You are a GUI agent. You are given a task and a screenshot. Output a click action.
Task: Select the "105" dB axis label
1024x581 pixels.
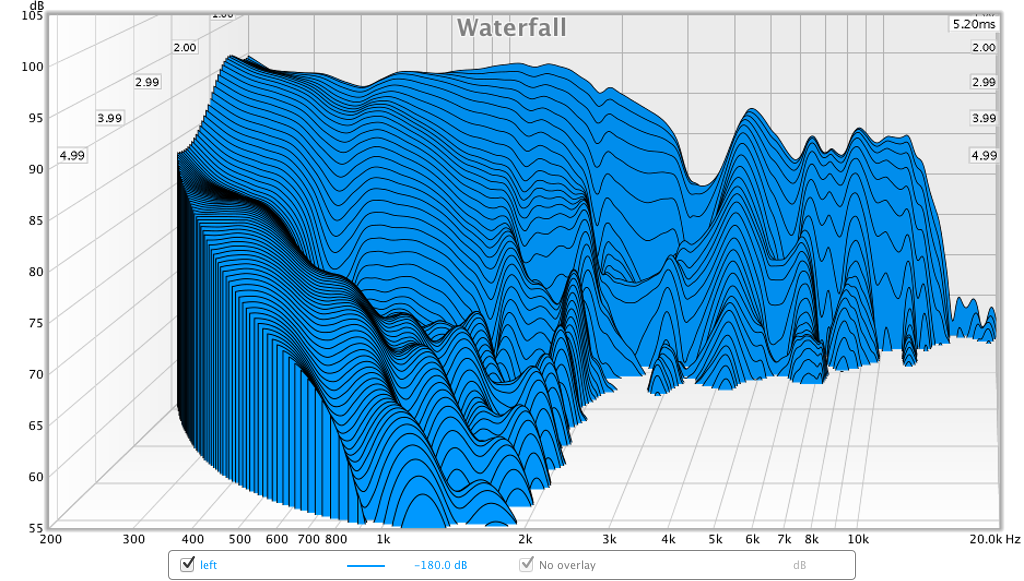point(32,16)
